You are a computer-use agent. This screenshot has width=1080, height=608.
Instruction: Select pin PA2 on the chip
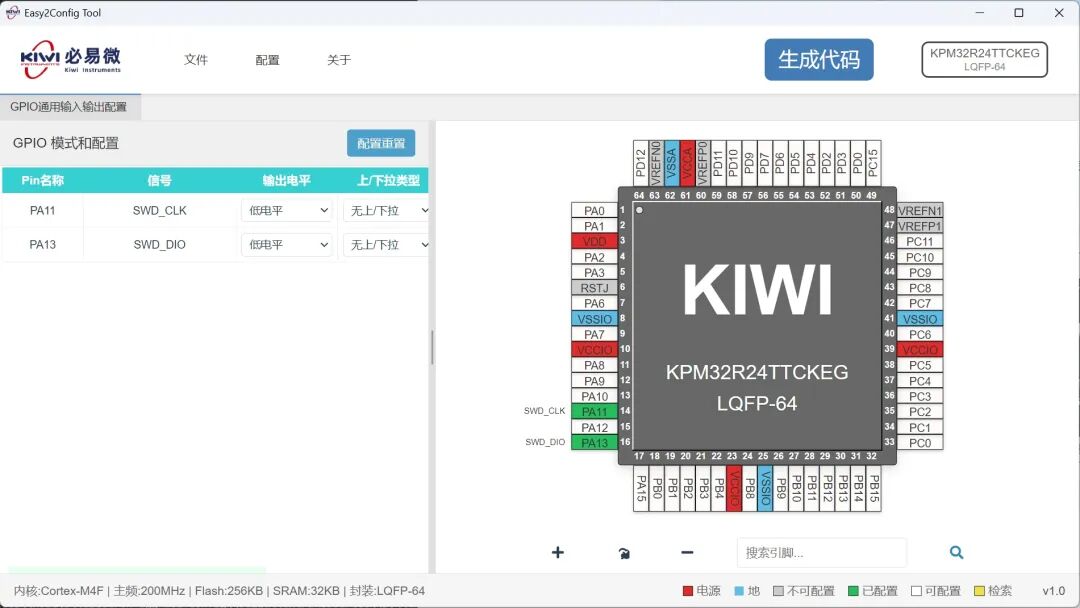pos(594,257)
